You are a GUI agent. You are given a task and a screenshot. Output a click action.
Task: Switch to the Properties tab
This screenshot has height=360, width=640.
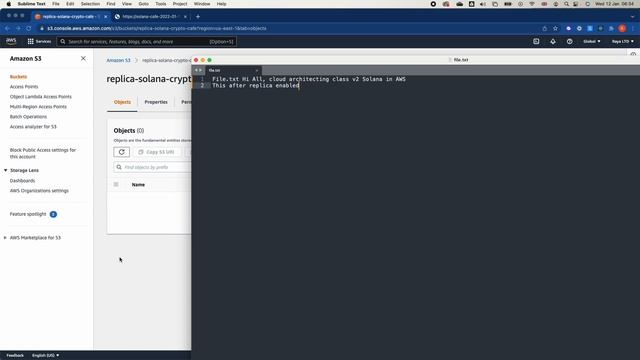click(156, 102)
